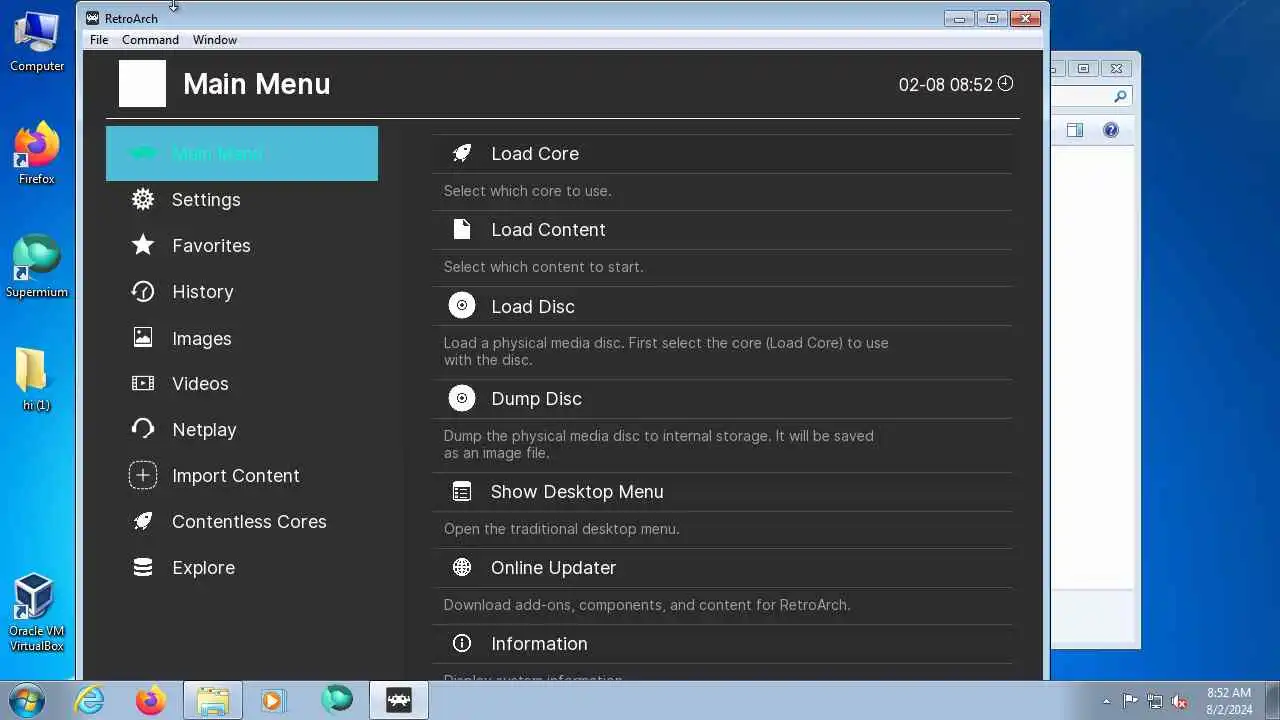Click the muted volume tray icon

1179,701
